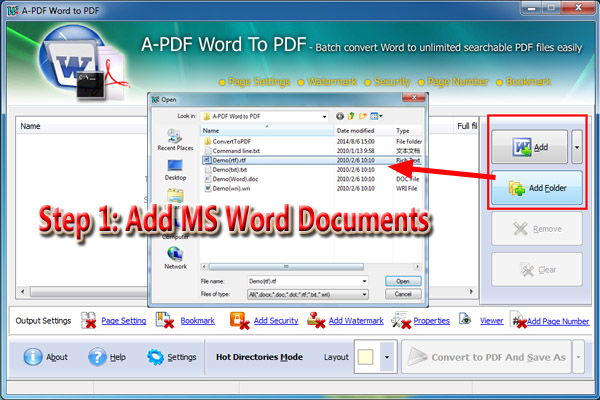The height and width of the screenshot is (400, 600).
Task: Click the About info icon
Action: pyautogui.click(x=33, y=357)
